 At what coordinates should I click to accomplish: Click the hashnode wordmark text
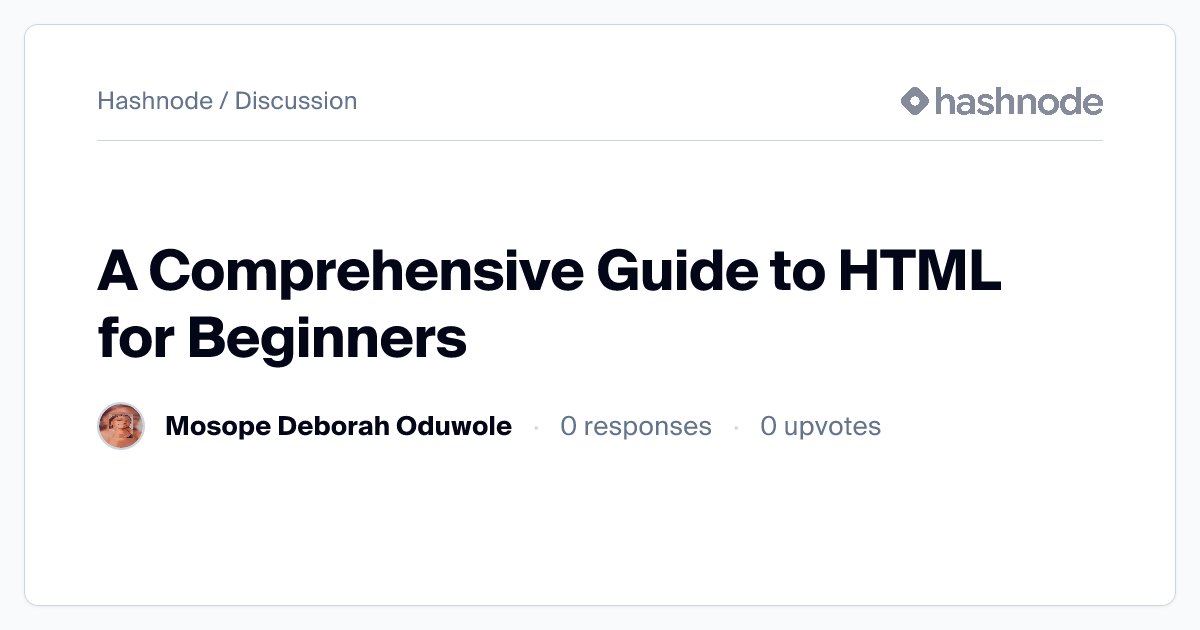click(1018, 101)
